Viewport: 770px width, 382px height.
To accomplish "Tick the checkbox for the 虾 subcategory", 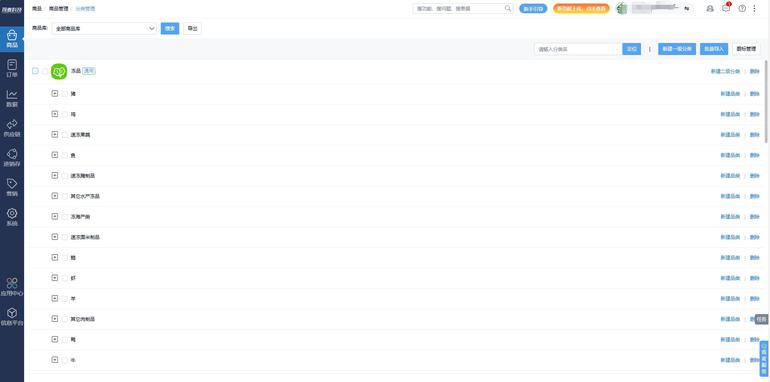I will (65, 278).
